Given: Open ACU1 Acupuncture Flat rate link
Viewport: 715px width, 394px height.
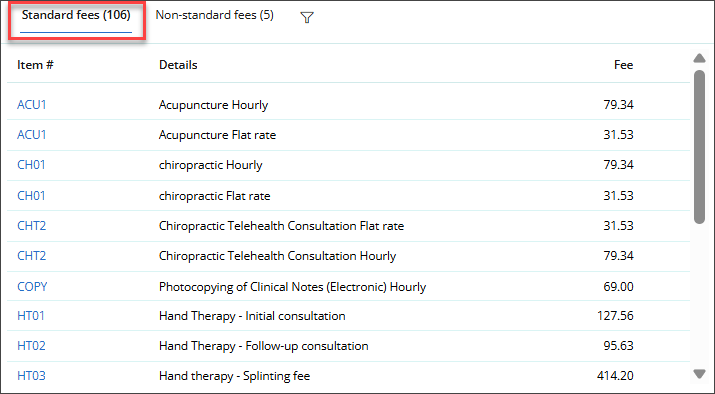Looking at the screenshot, I should tap(32, 135).
